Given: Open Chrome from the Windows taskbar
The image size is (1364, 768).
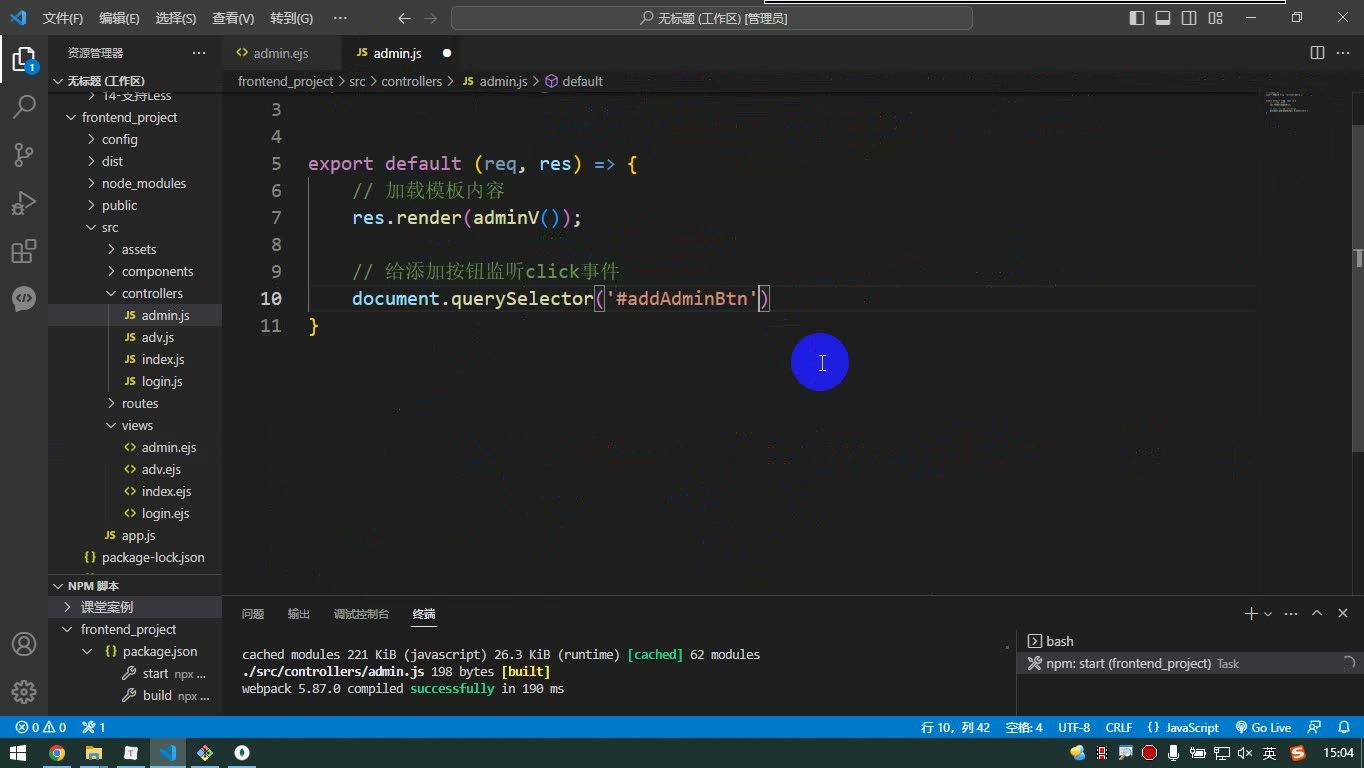Looking at the screenshot, I should coord(57,753).
